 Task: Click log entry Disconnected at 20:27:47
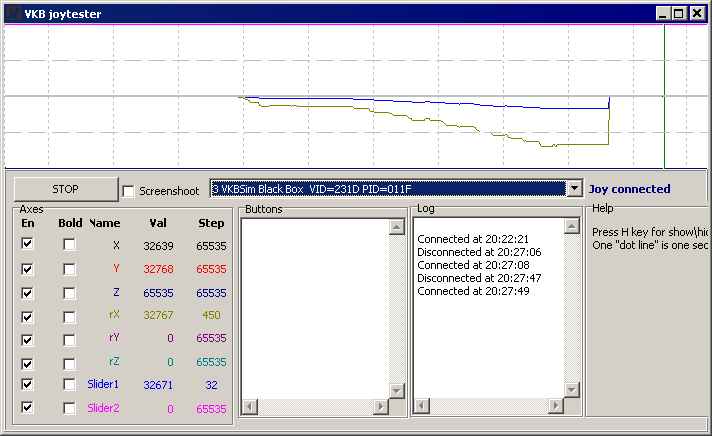click(x=479, y=278)
